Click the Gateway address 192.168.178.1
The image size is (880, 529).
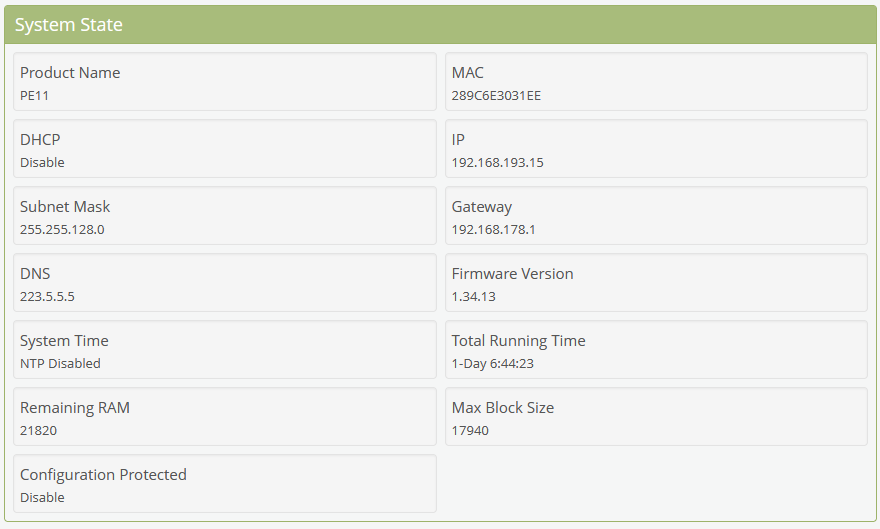493,230
